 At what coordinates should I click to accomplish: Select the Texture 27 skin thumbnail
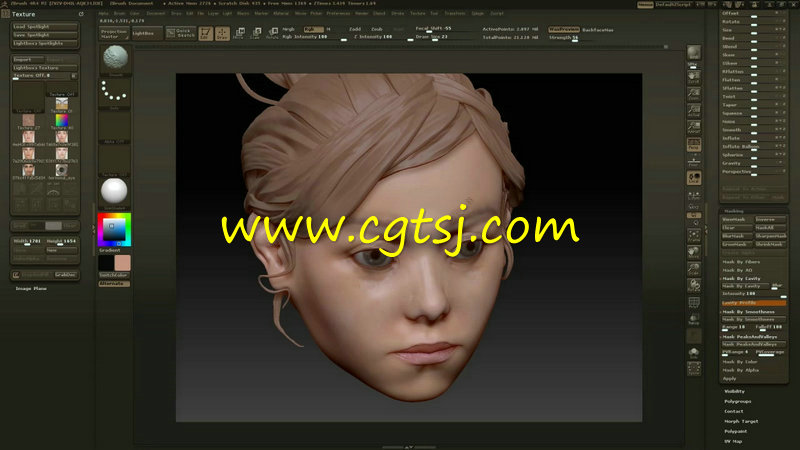click(x=29, y=120)
